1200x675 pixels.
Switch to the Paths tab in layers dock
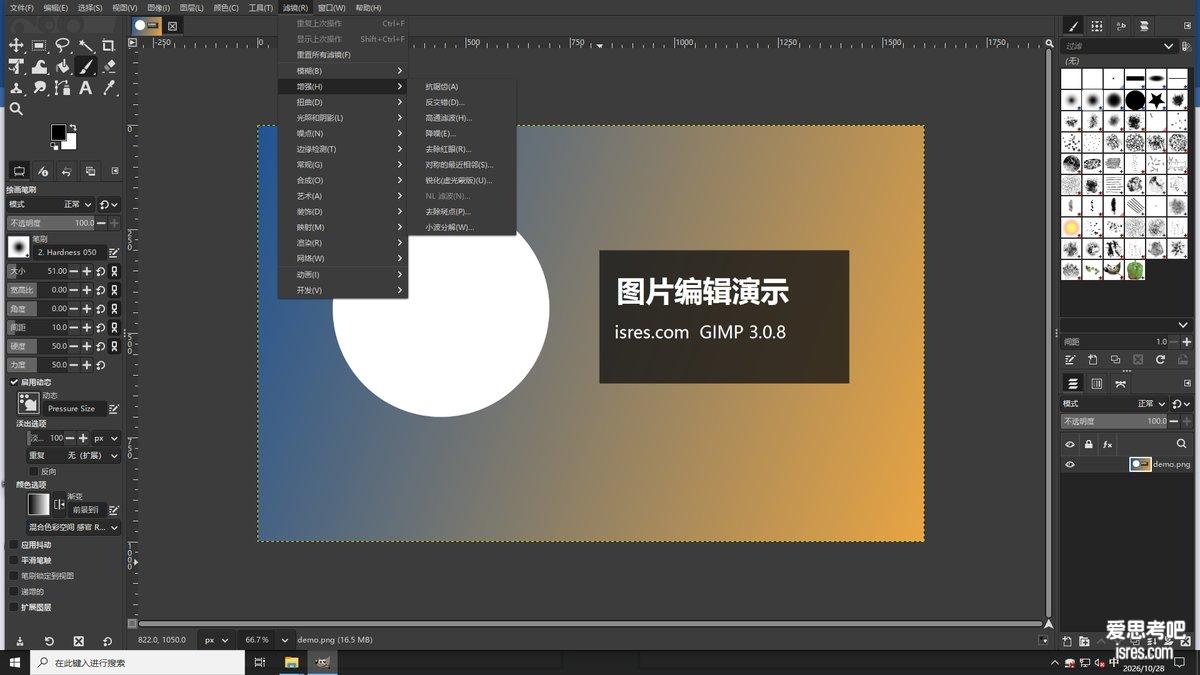[1121, 383]
